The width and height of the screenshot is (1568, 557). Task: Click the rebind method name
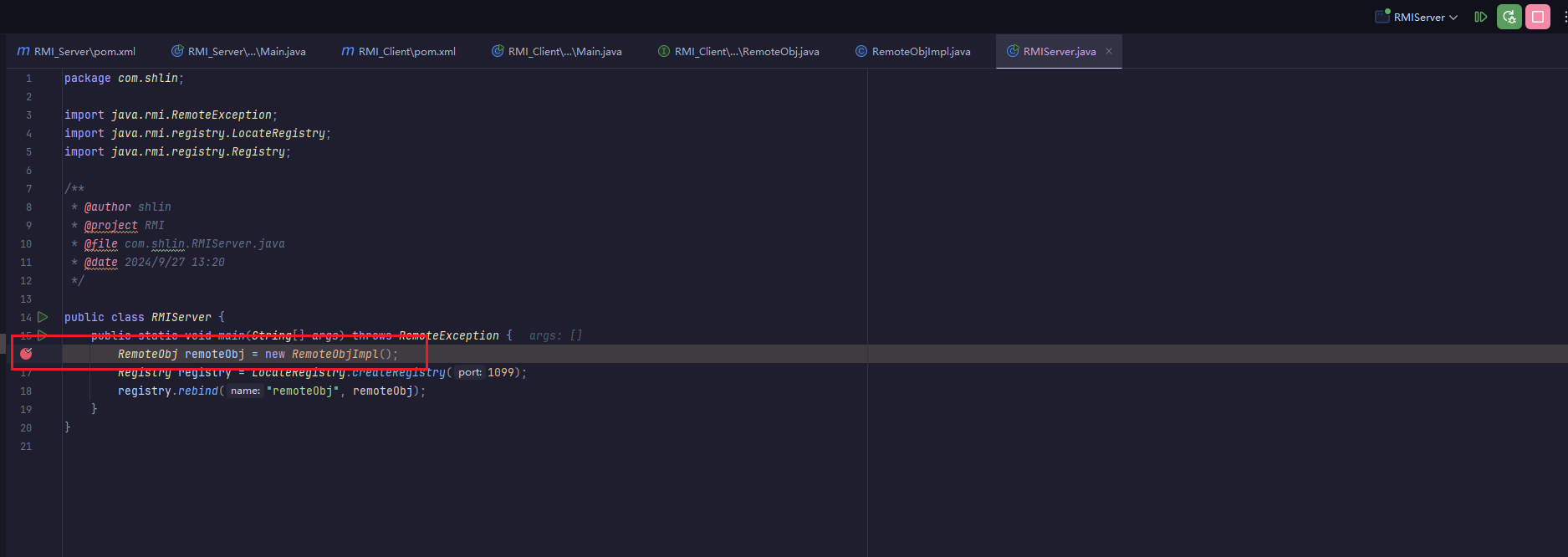click(x=198, y=391)
